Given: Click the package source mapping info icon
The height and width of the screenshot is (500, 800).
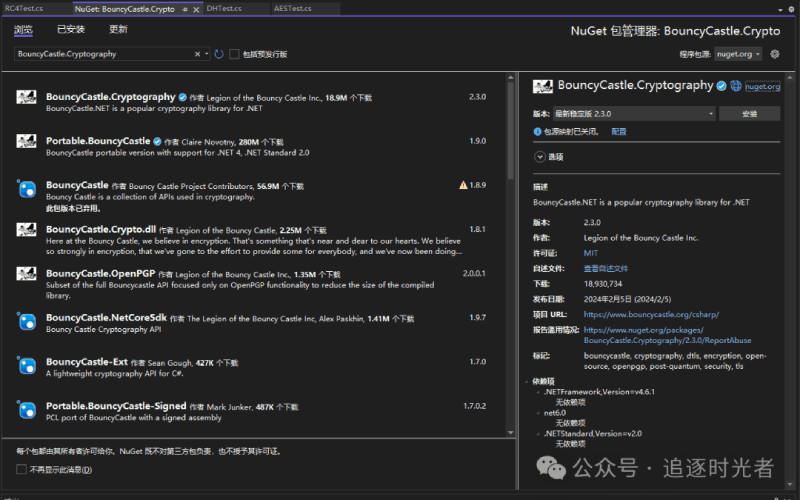Looking at the screenshot, I should 537,132.
